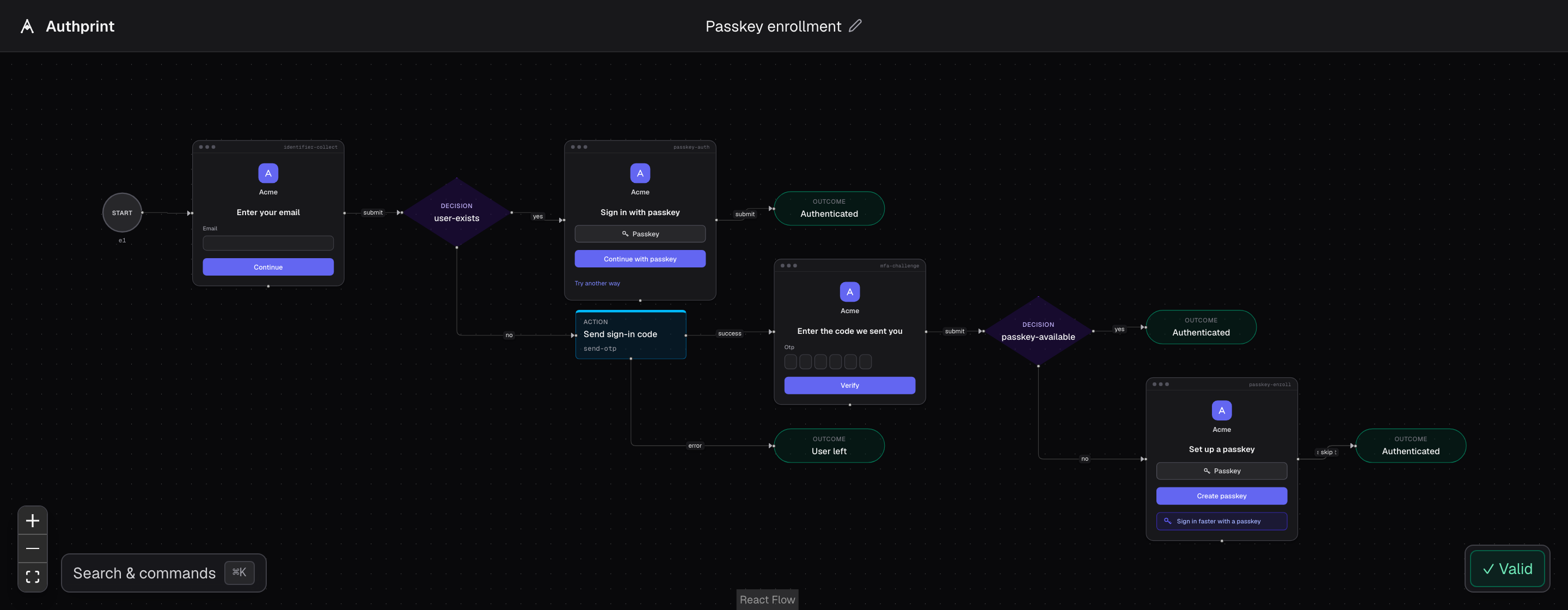Click yes edge label after user-exists
Screen dimensions: 1568x610
pos(537,216)
